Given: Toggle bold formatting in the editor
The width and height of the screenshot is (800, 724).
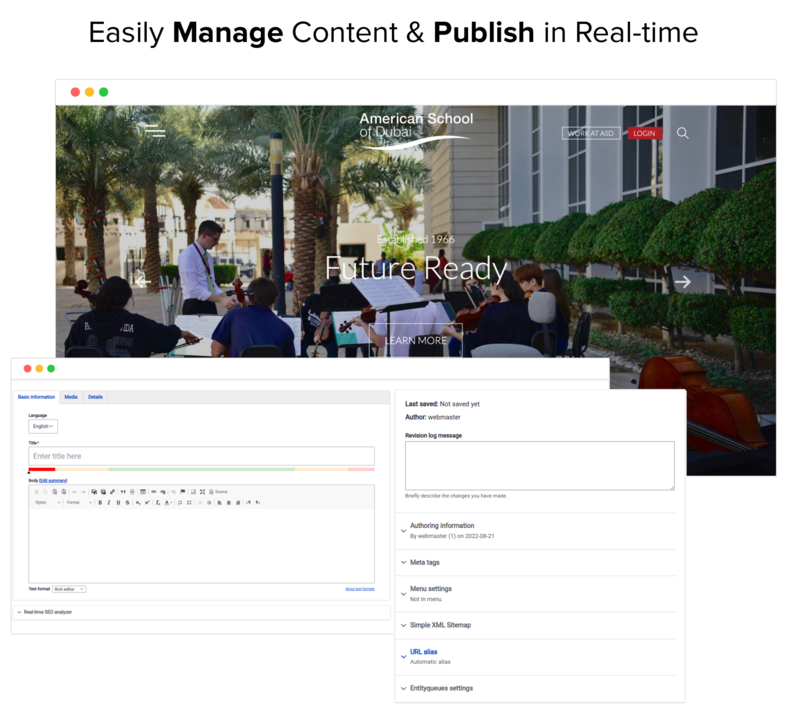Looking at the screenshot, I should point(100,503).
